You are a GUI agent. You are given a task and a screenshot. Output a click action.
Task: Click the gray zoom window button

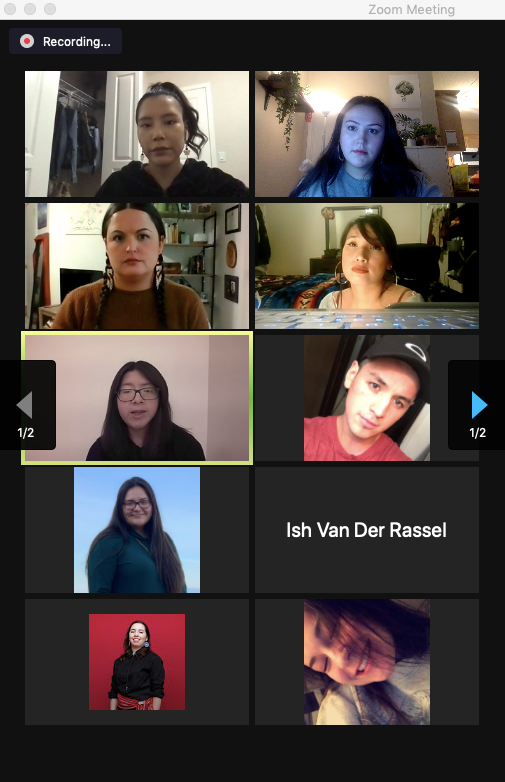[x=50, y=9]
